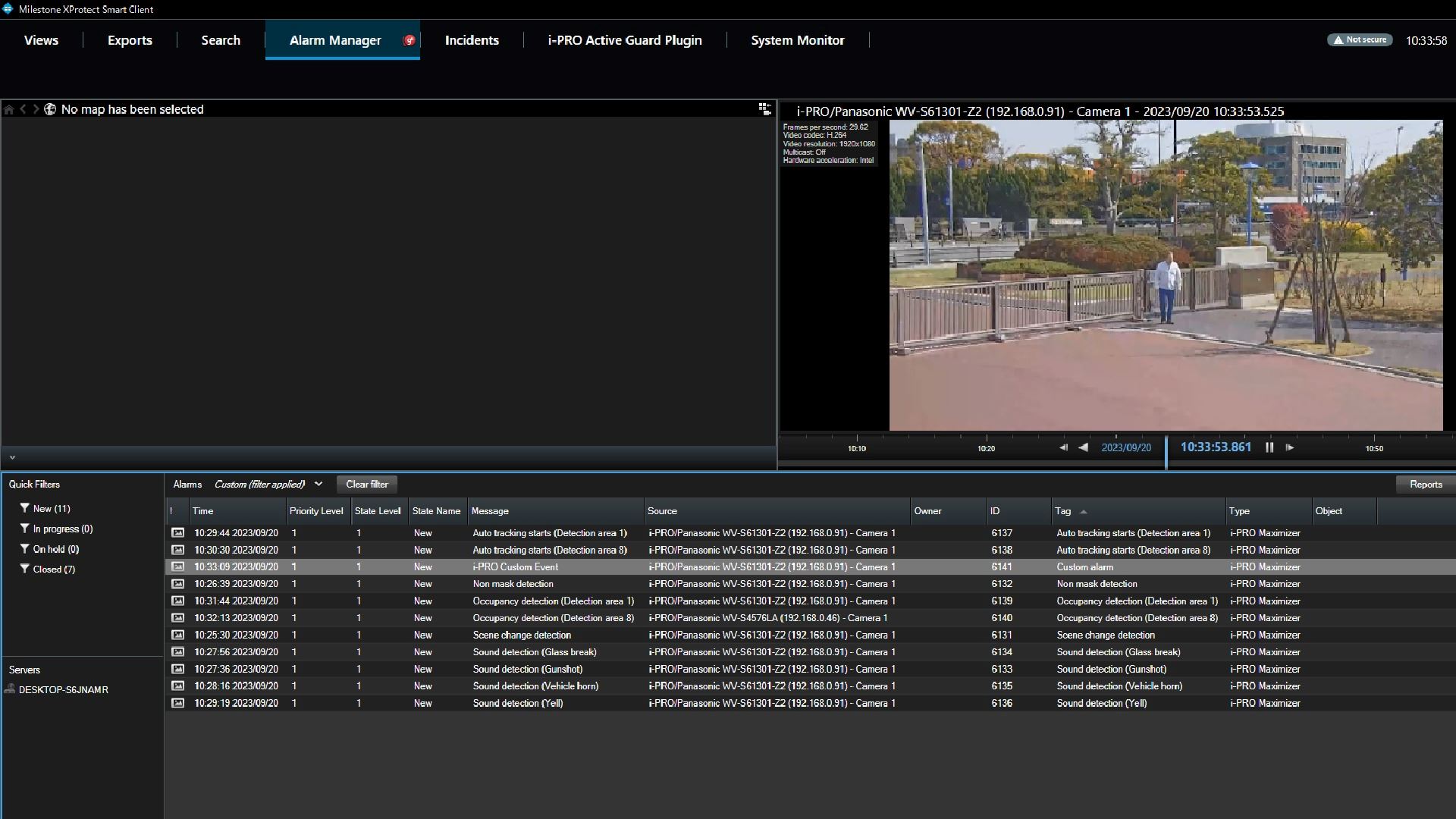Sort by Source column header

click(x=777, y=511)
